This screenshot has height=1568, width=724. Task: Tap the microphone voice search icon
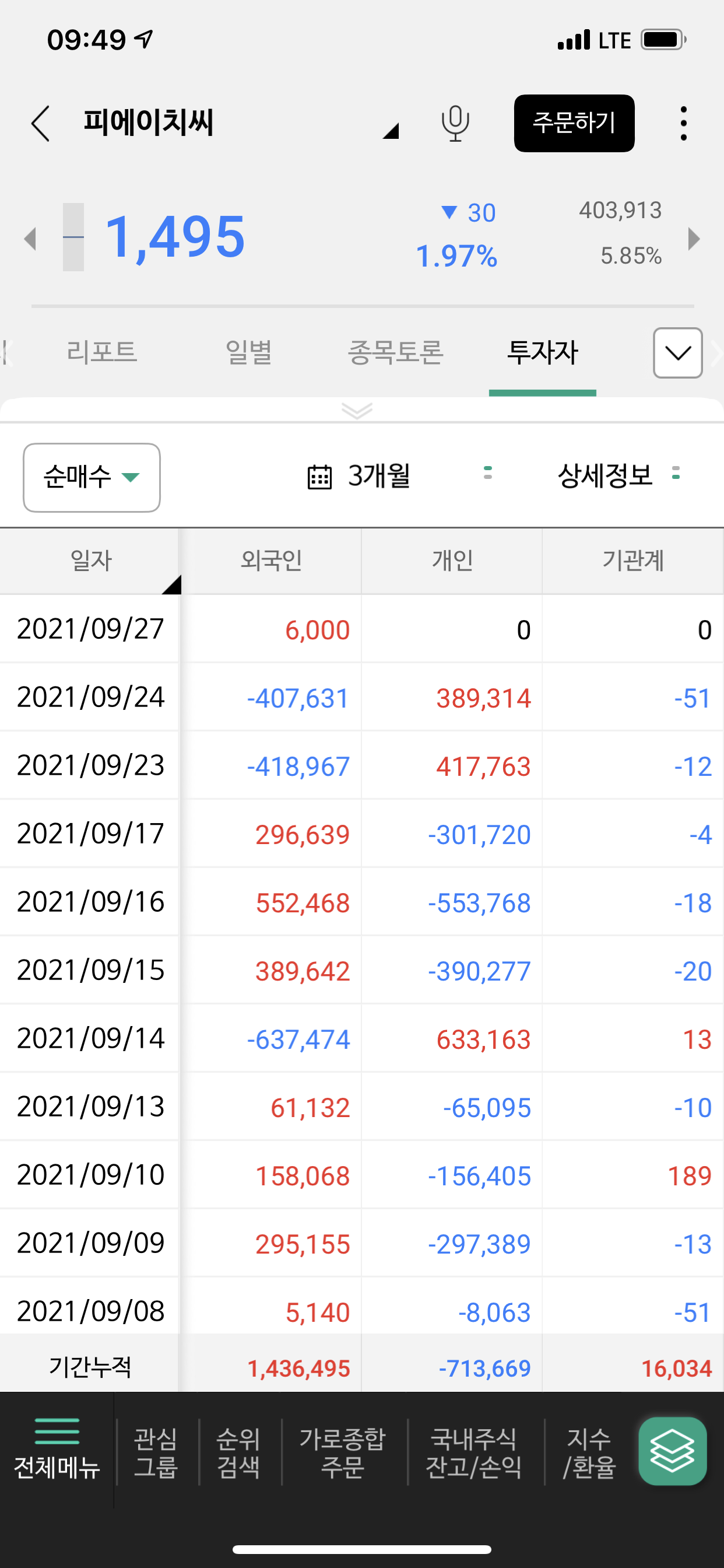coord(455,124)
